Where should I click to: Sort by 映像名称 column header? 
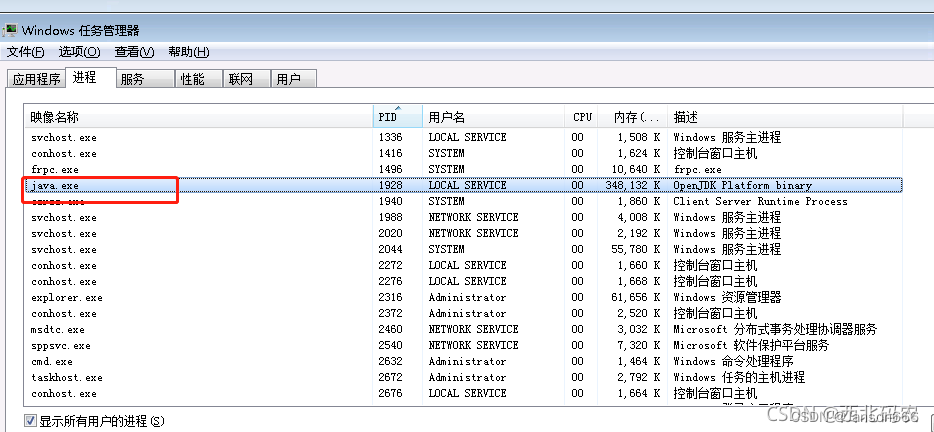pos(199,117)
